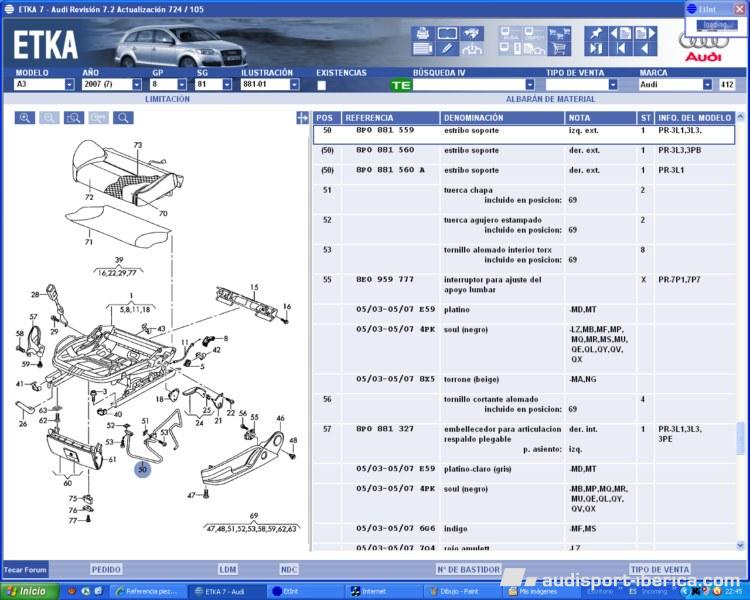The width and height of the screenshot is (750, 600).
Task: Go to previous illustration page icon
Action: point(620,33)
